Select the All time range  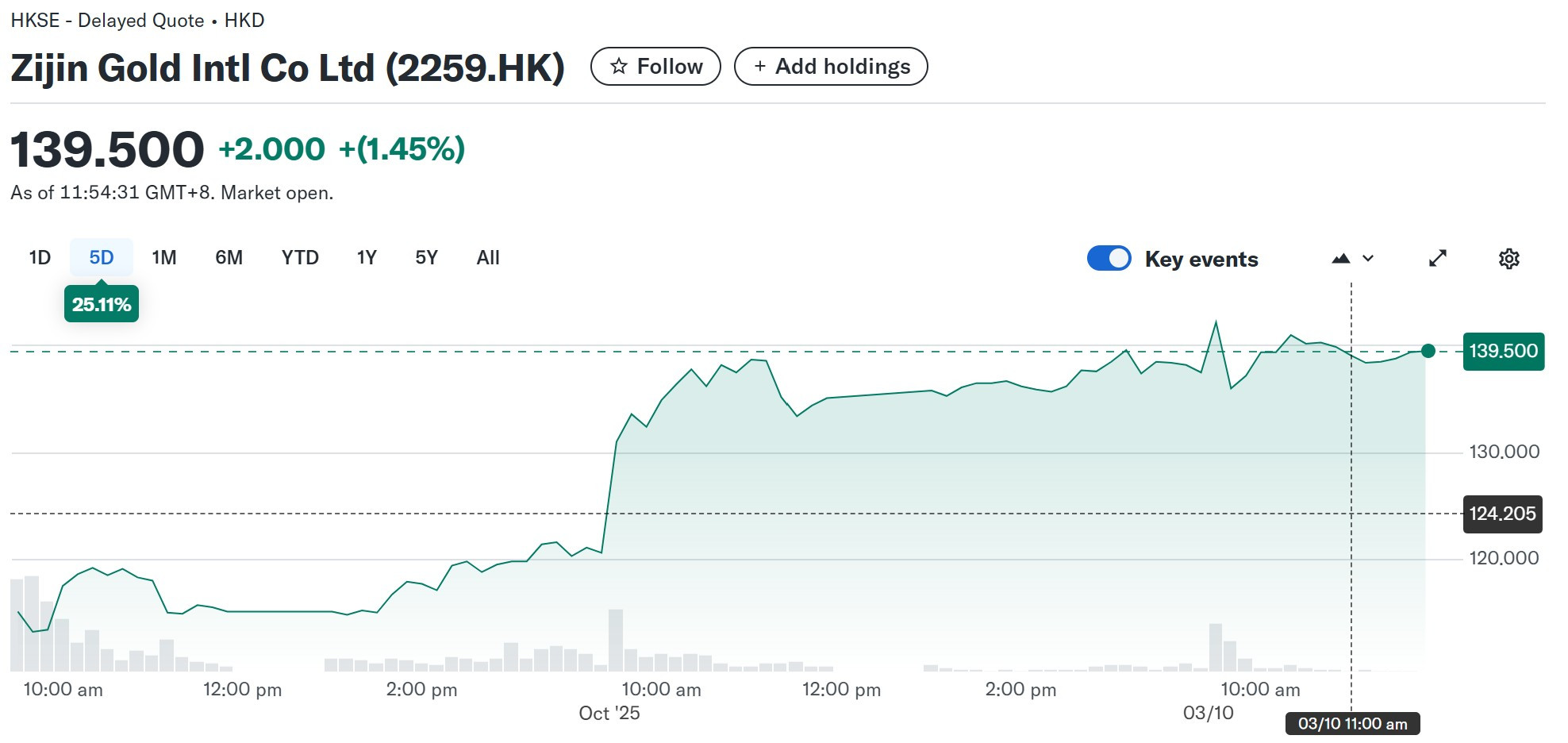(488, 258)
